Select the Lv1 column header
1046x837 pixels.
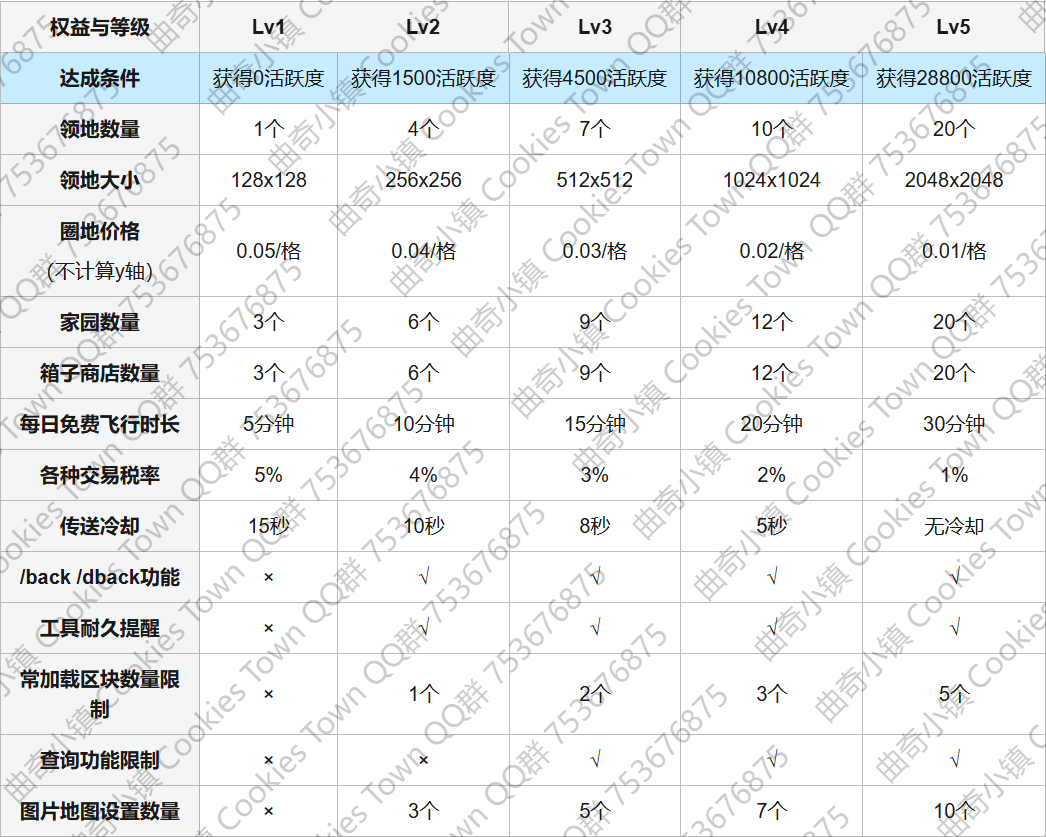point(268,27)
